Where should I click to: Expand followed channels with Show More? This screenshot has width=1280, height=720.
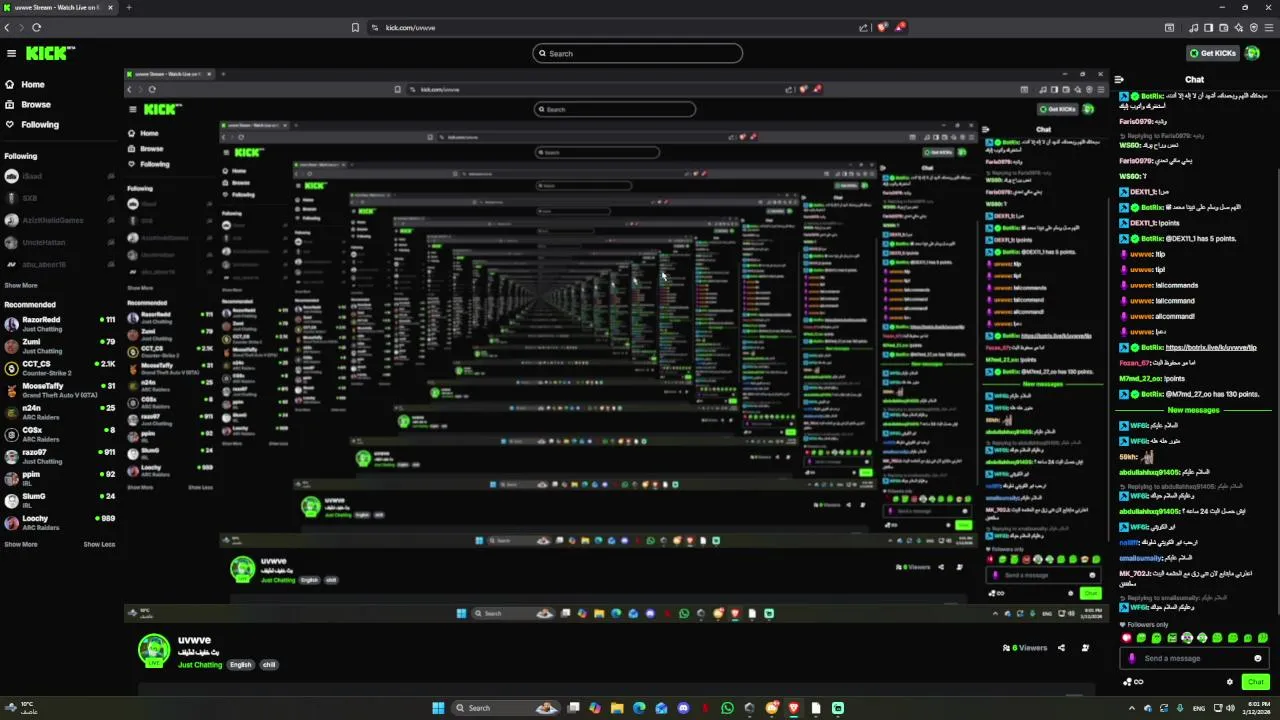(21, 285)
